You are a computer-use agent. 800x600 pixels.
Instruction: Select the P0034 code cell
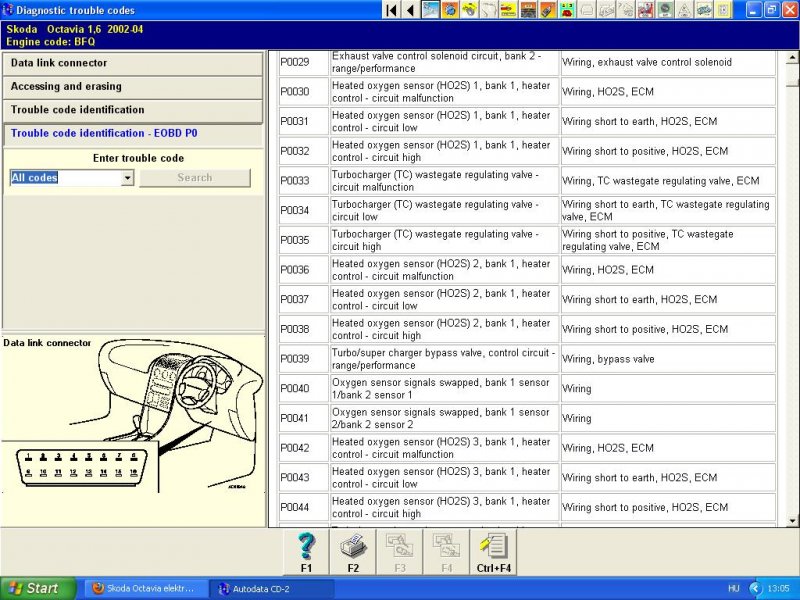pyautogui.click(x=303, y=210)
